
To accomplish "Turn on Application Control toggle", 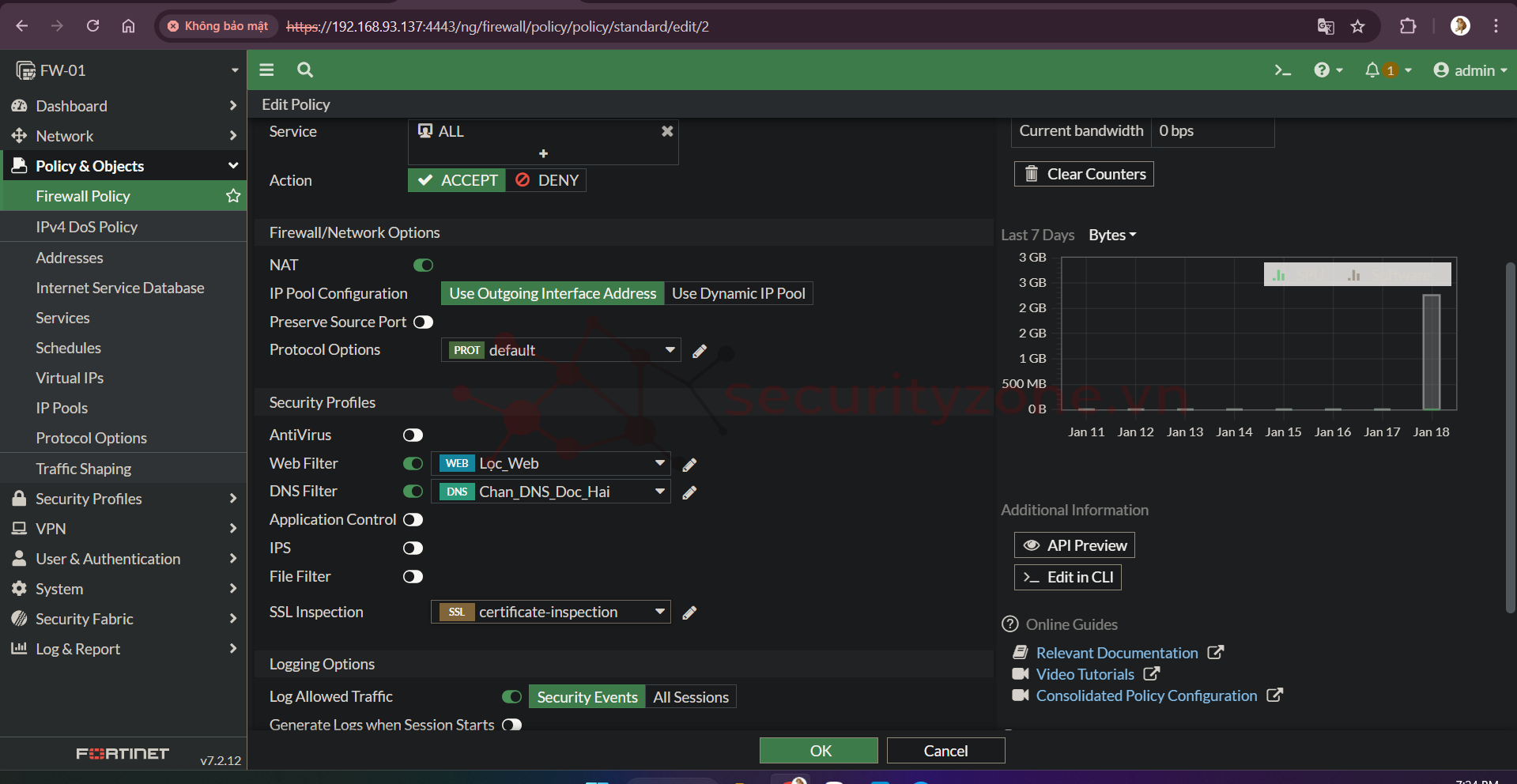I will point(413,520).
